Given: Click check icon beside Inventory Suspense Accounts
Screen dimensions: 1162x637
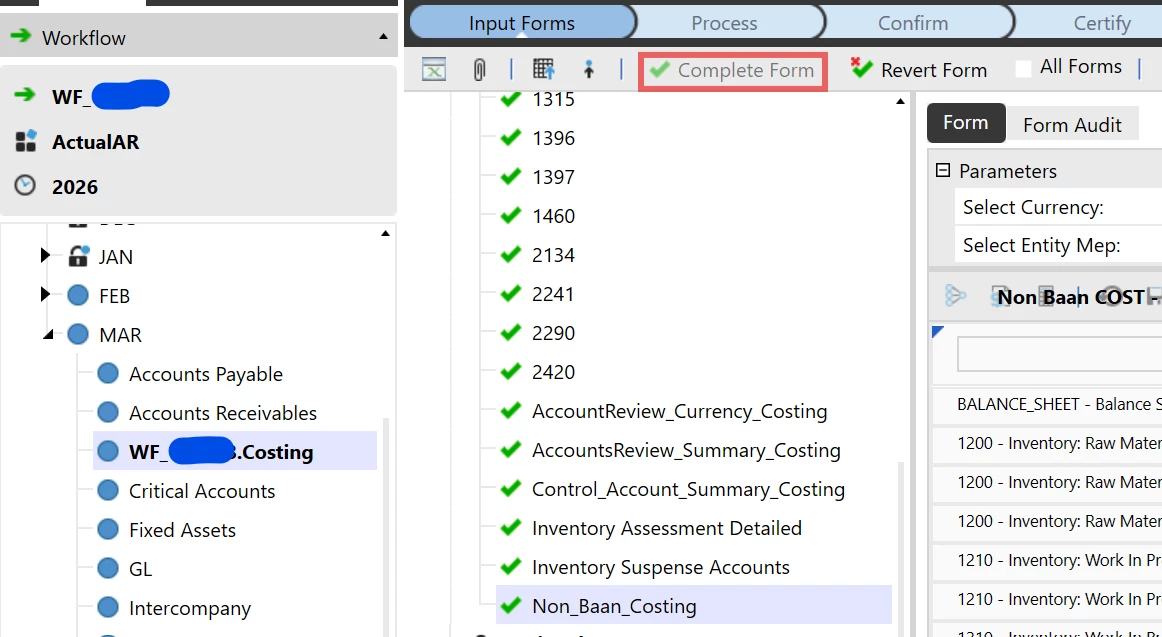Looking at the screenshot, I should [511, 567].
